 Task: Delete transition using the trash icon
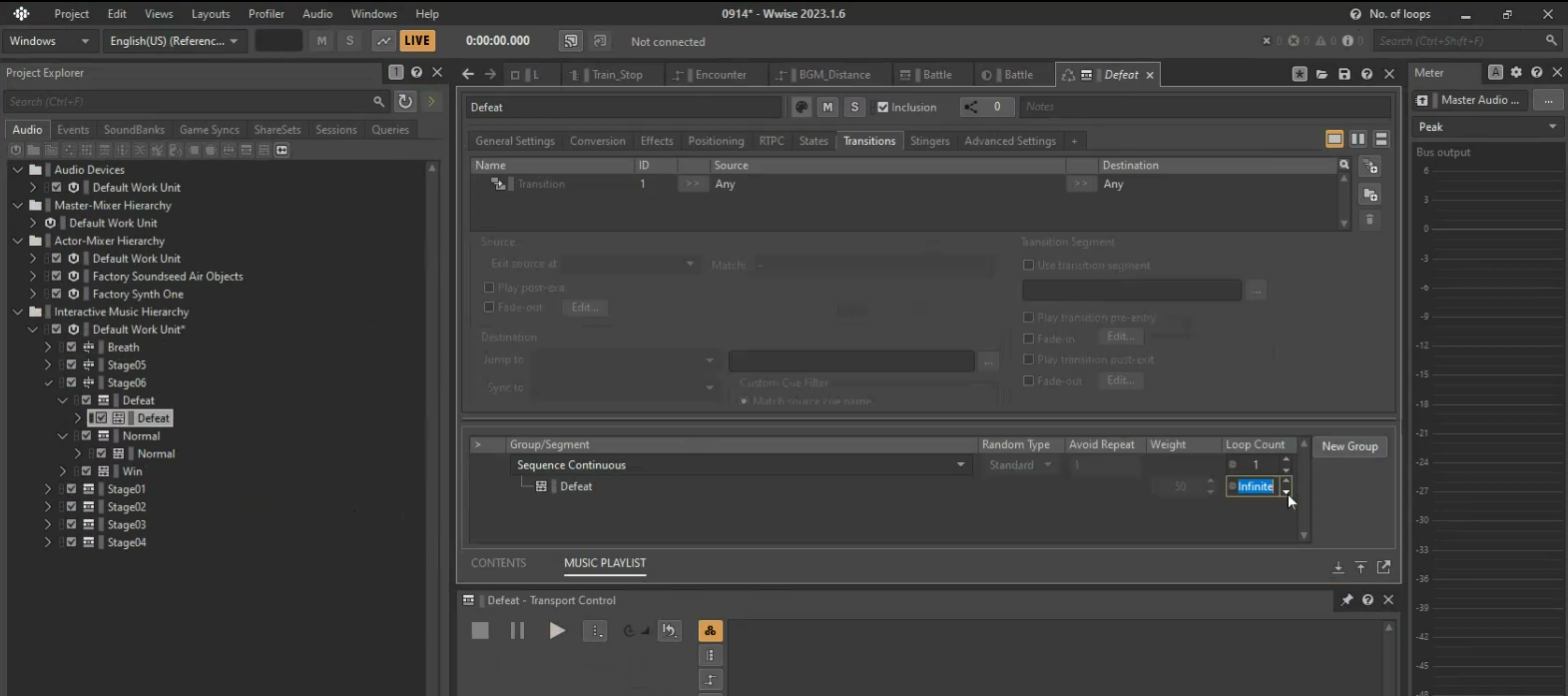click(x=1370, y=220)
